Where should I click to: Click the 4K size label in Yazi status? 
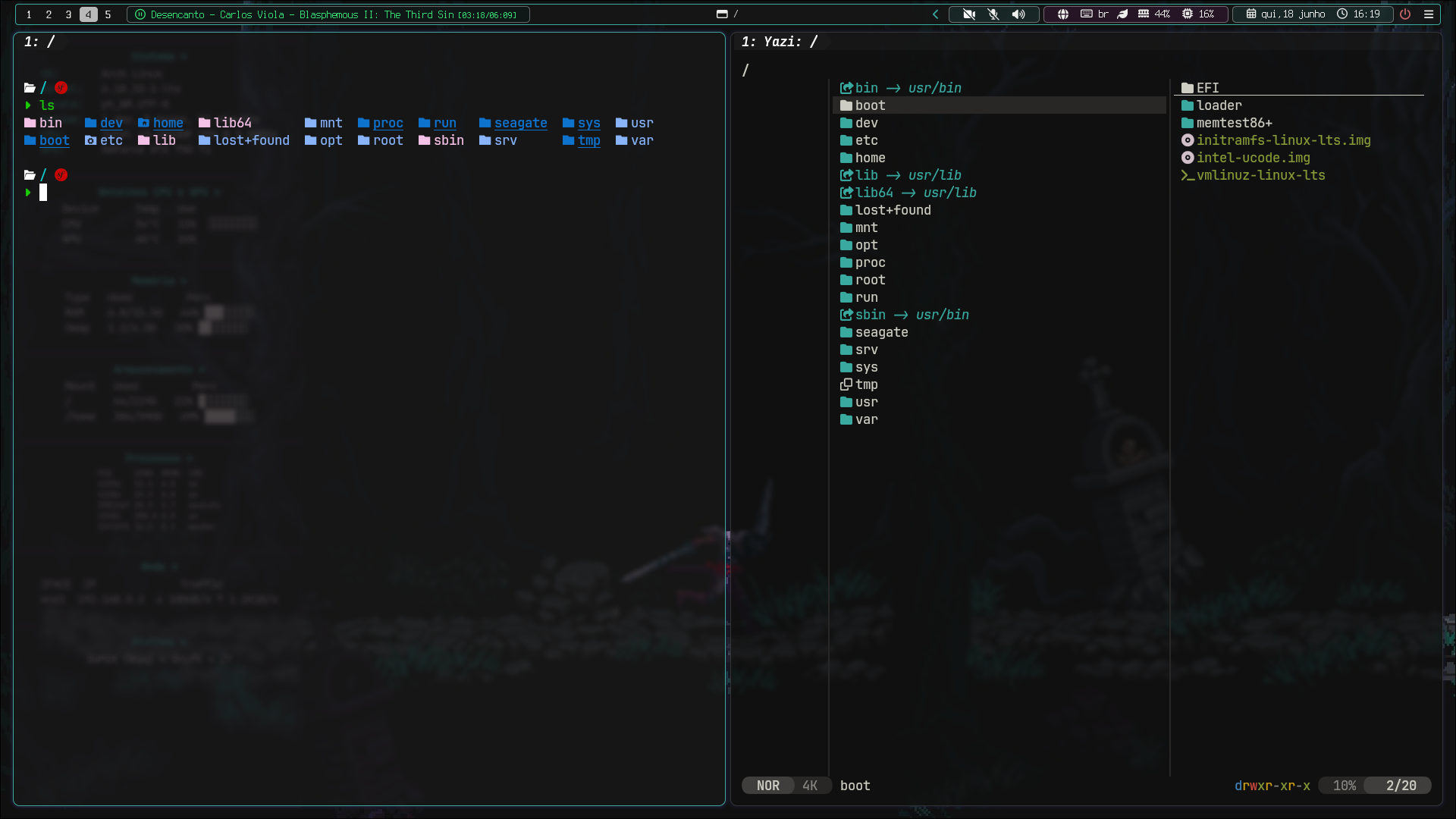810,786
